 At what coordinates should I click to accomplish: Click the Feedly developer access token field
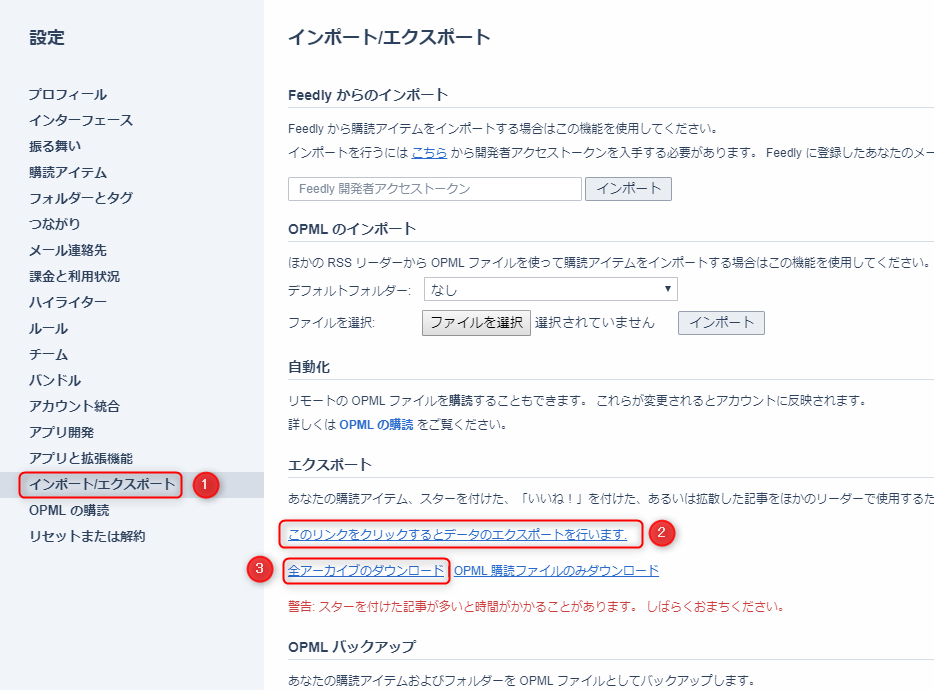[434, 188]
